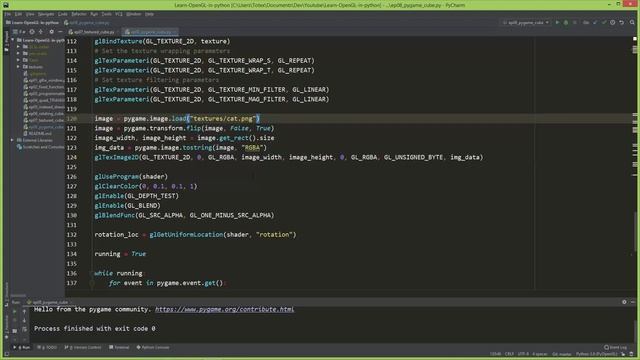Screen dimensions: 640x360
Task: Open the Navigate menu
Action: 46,14
